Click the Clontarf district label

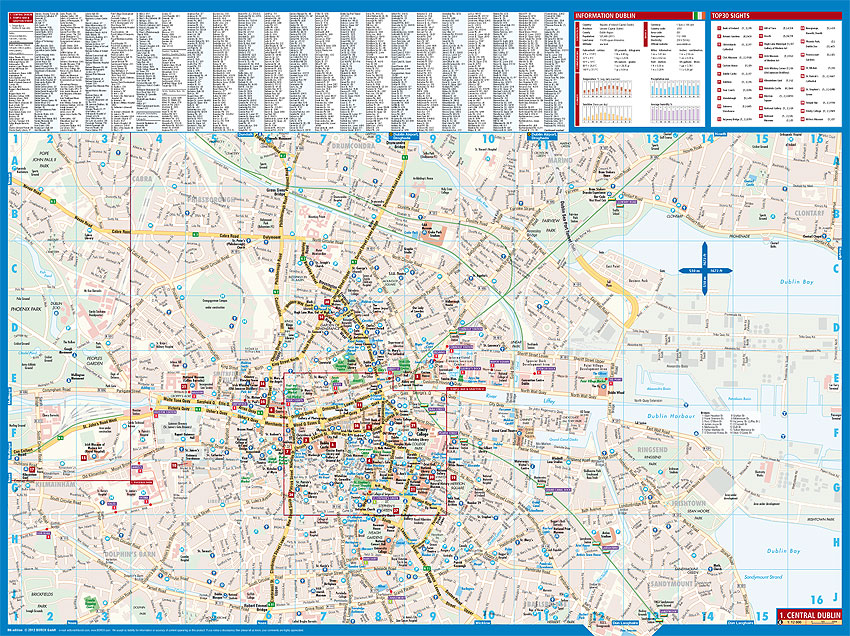(x=808, y=212)
